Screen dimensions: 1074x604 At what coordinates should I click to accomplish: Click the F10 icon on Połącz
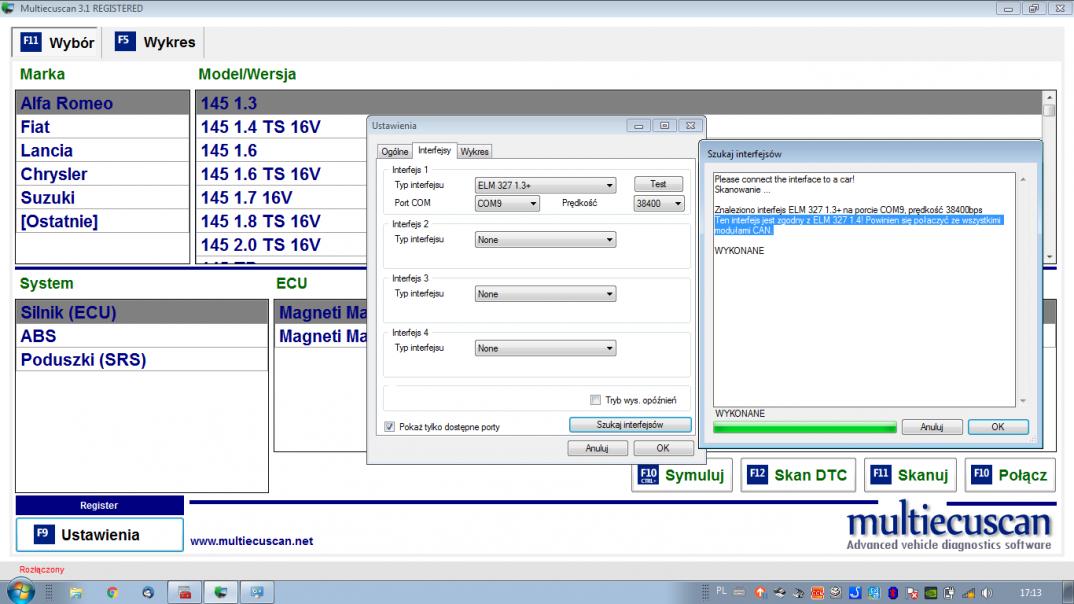point(982,475)
